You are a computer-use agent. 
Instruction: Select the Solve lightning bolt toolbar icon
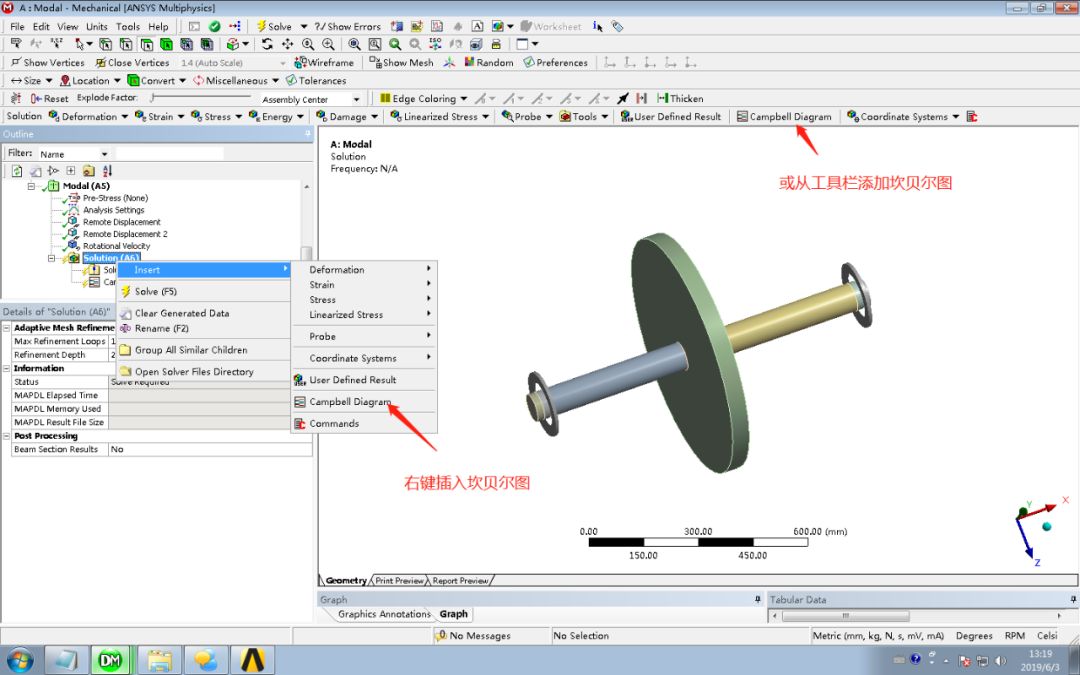(x=262, y=26)
